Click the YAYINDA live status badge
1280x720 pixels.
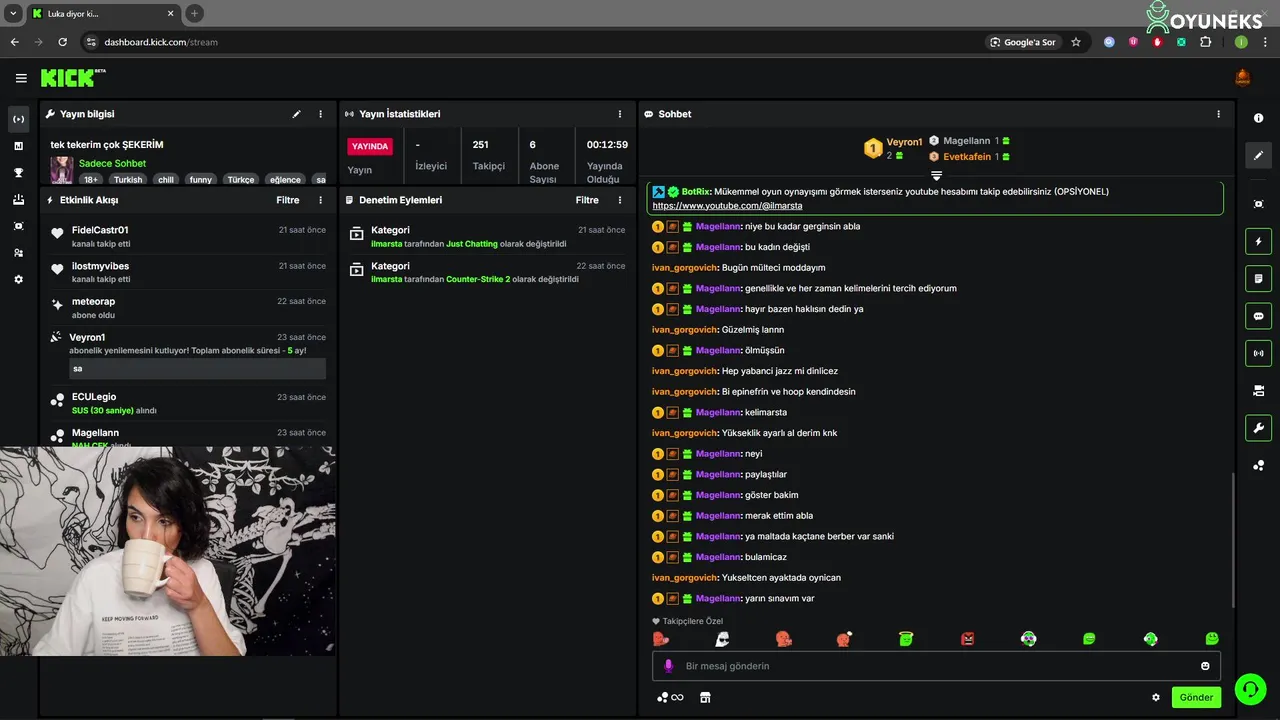coord(370,146)
